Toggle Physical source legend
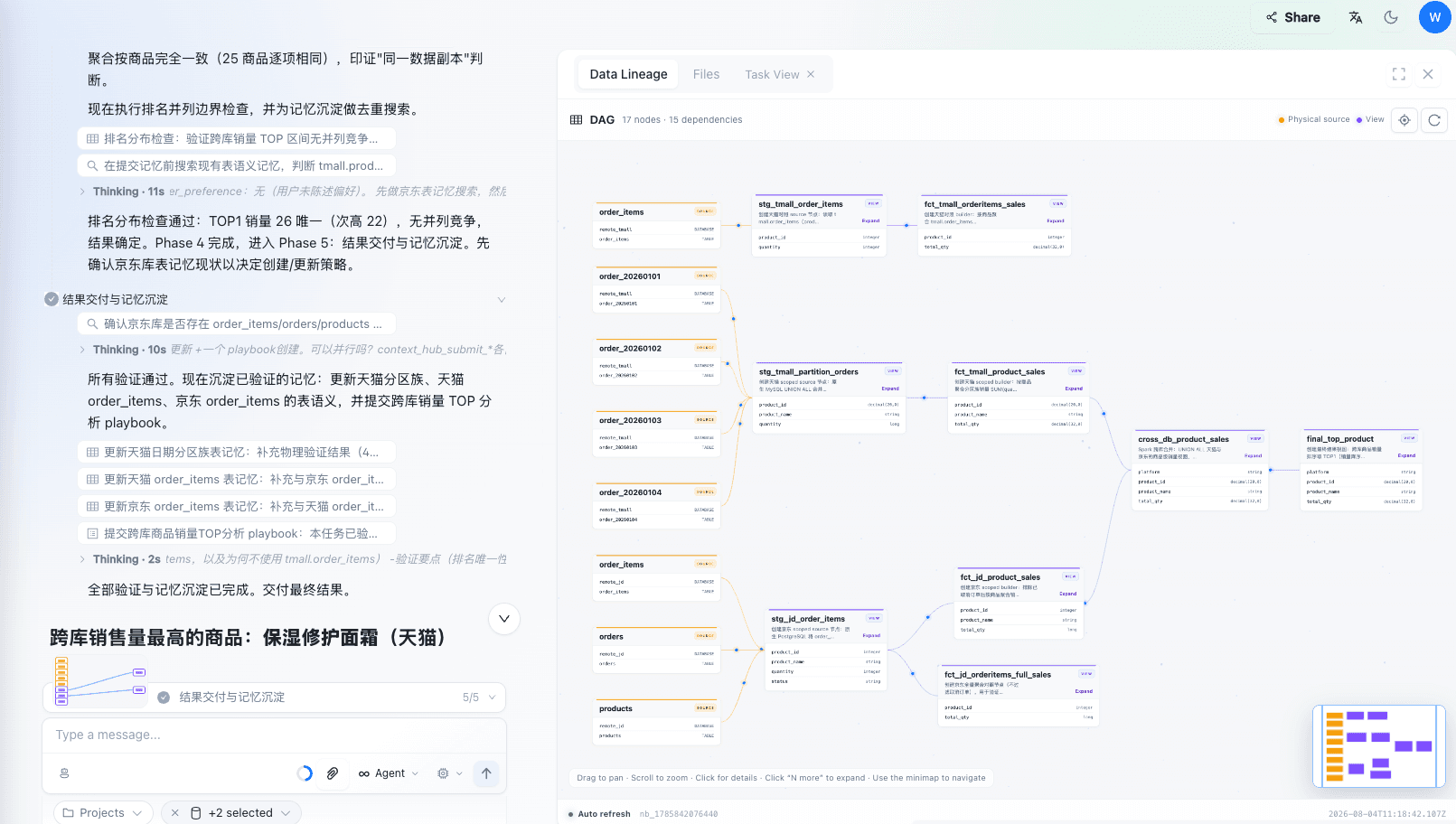Screen dimensions: 1456x824 tap(1313, 119)
